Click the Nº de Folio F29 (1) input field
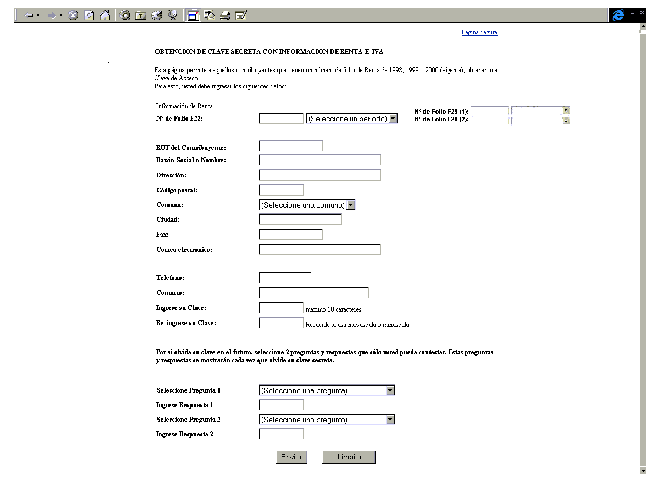 pyautogui.click(x=490, y=111)
